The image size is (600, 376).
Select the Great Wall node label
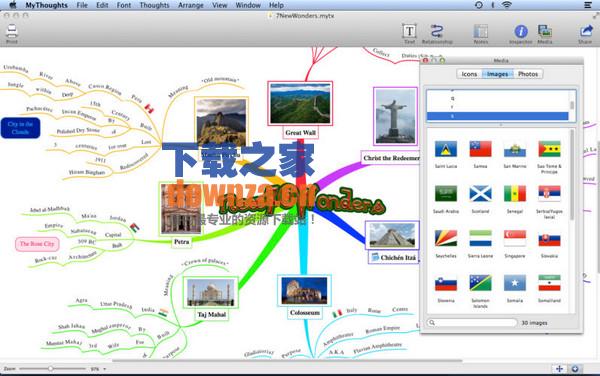300,133
